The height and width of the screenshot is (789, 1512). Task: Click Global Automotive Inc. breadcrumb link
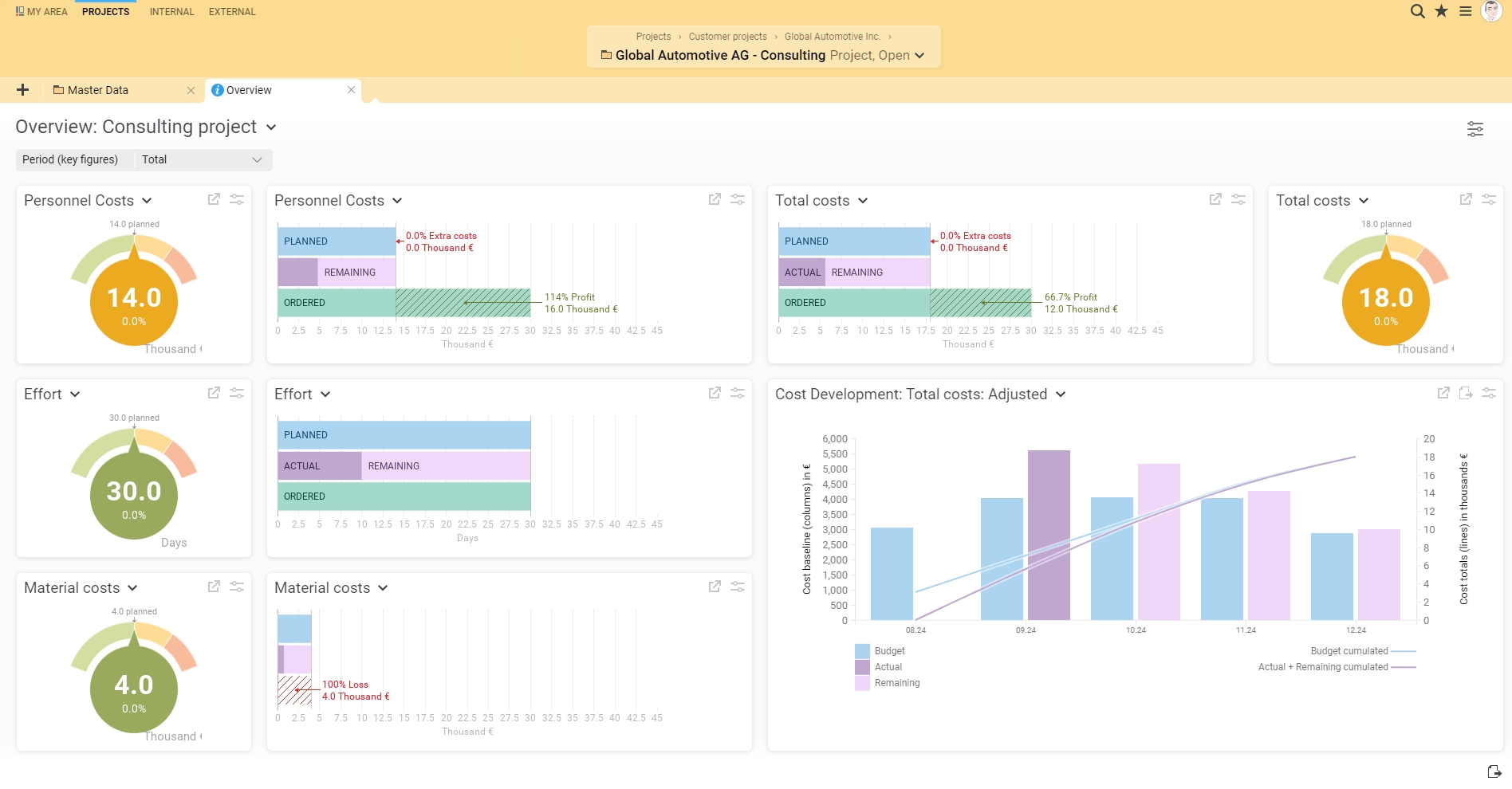(x=832, y=37)
